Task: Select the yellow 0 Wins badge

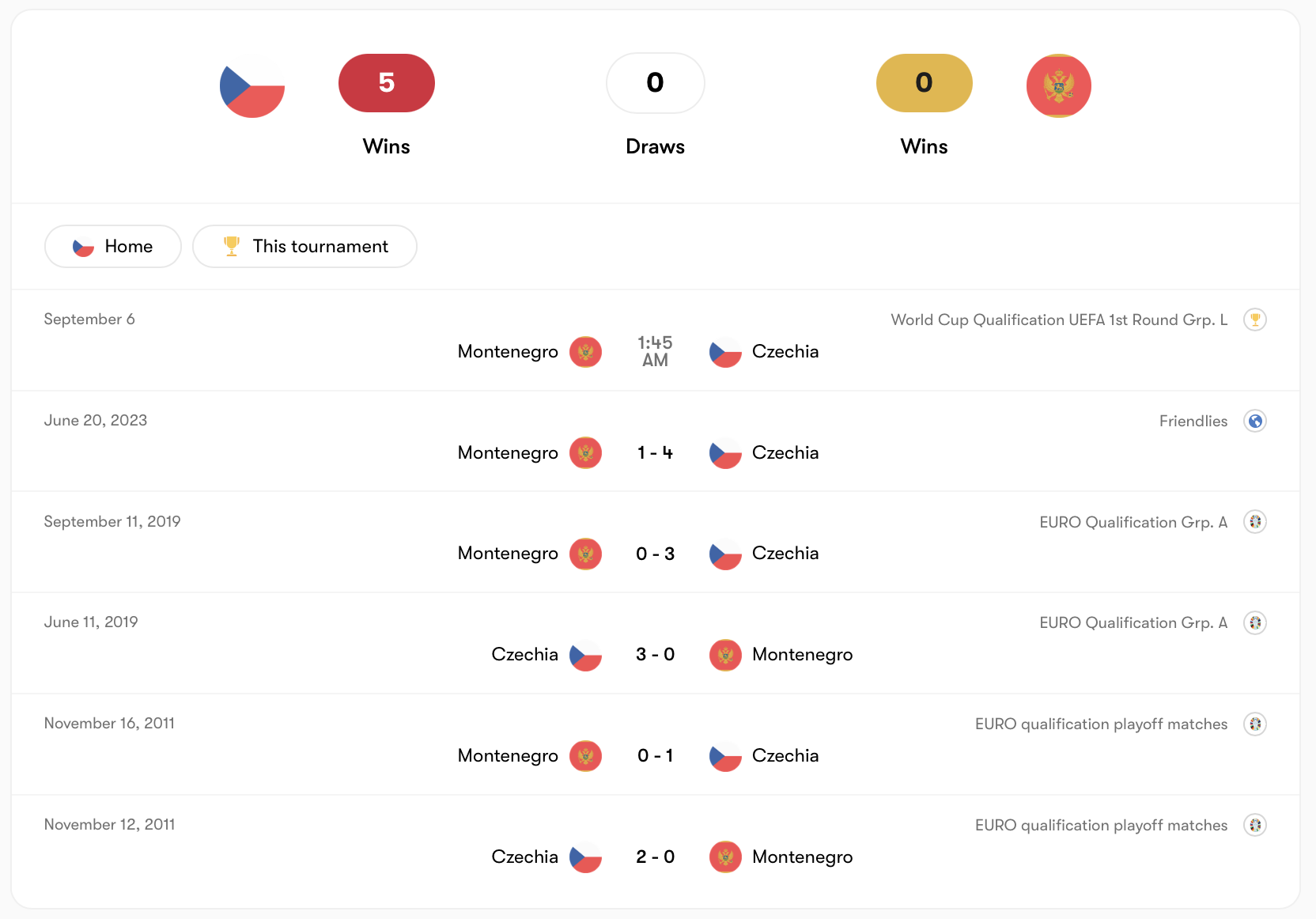Action: click(924, 83)
